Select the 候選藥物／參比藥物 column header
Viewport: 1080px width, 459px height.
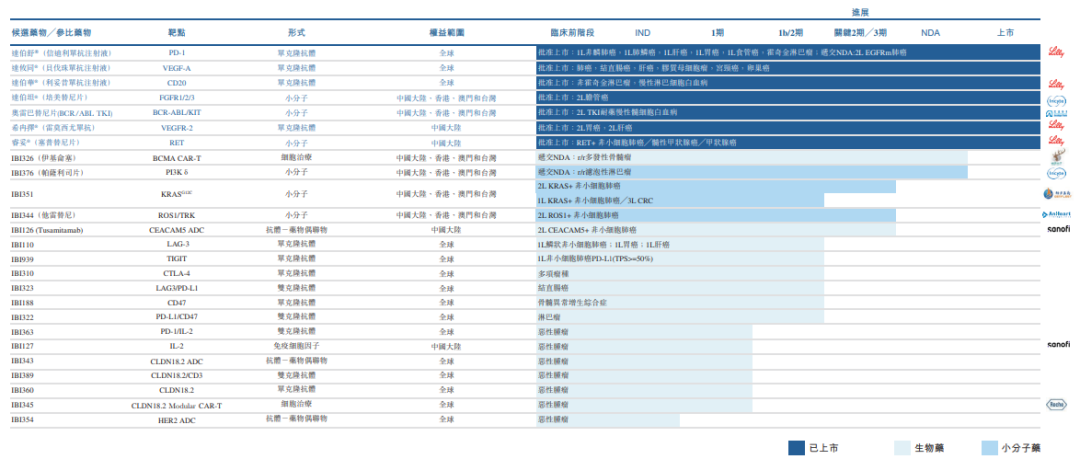[x=52, y=32]
